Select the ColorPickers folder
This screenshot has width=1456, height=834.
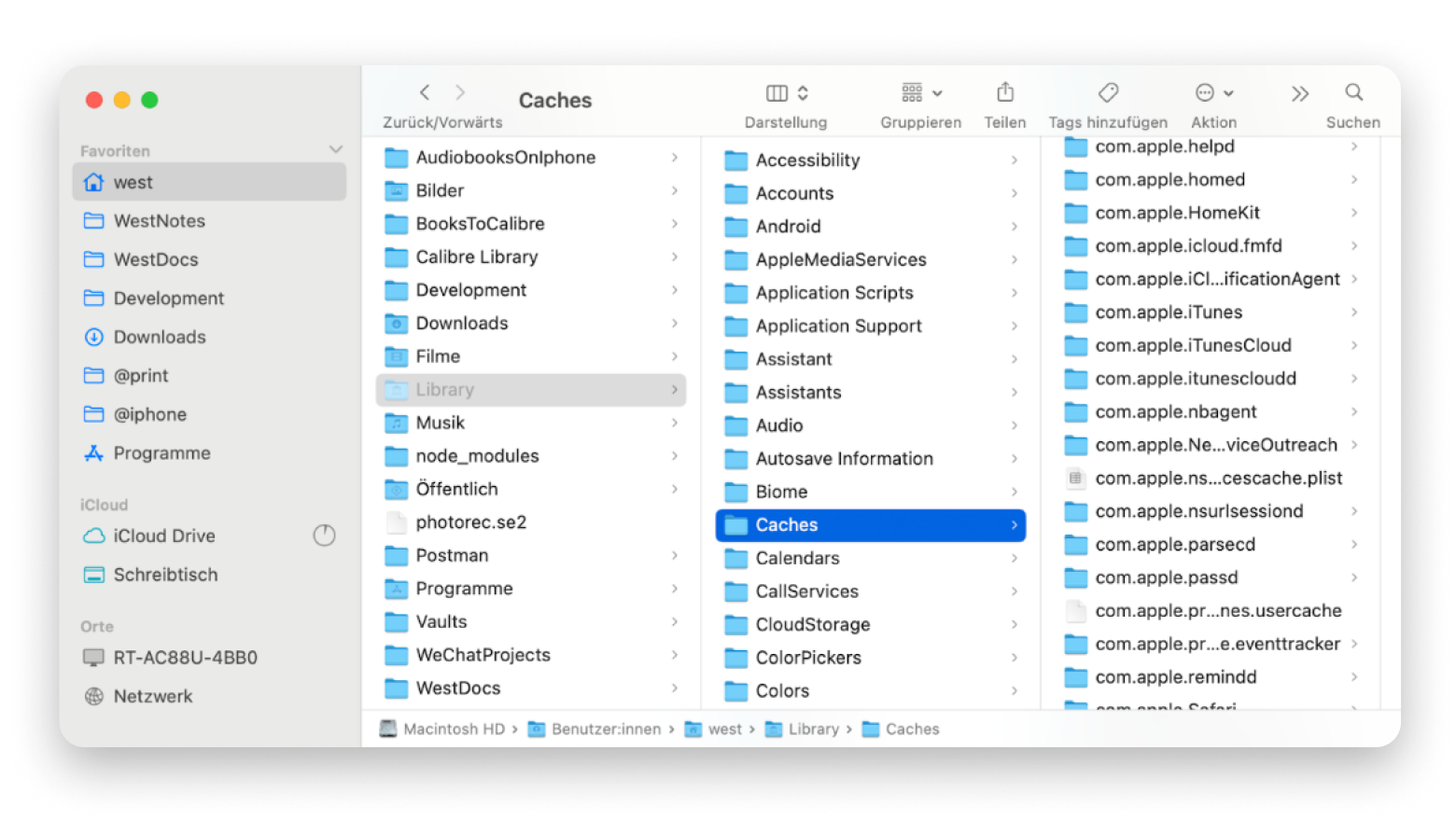871,658
